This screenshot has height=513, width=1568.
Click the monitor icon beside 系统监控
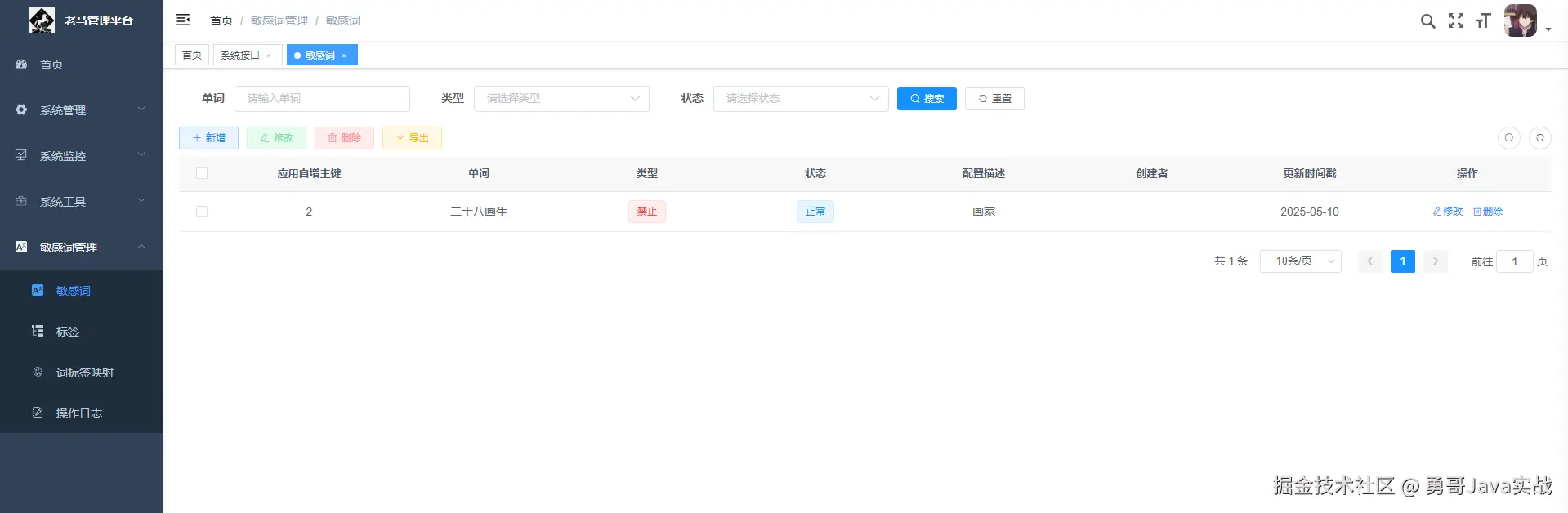click(x=21, y=155)
